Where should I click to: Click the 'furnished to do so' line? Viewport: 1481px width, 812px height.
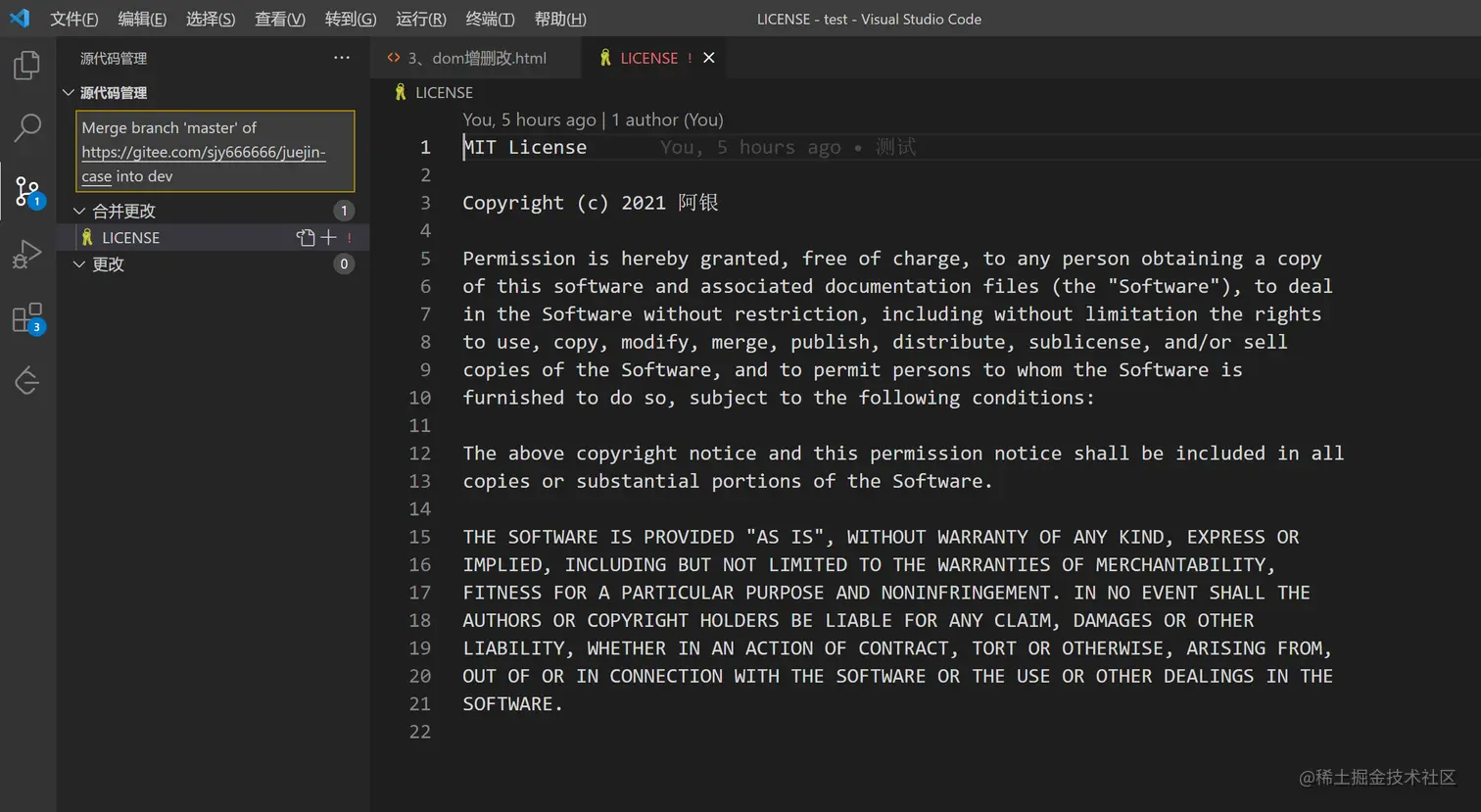click(779, 398)
